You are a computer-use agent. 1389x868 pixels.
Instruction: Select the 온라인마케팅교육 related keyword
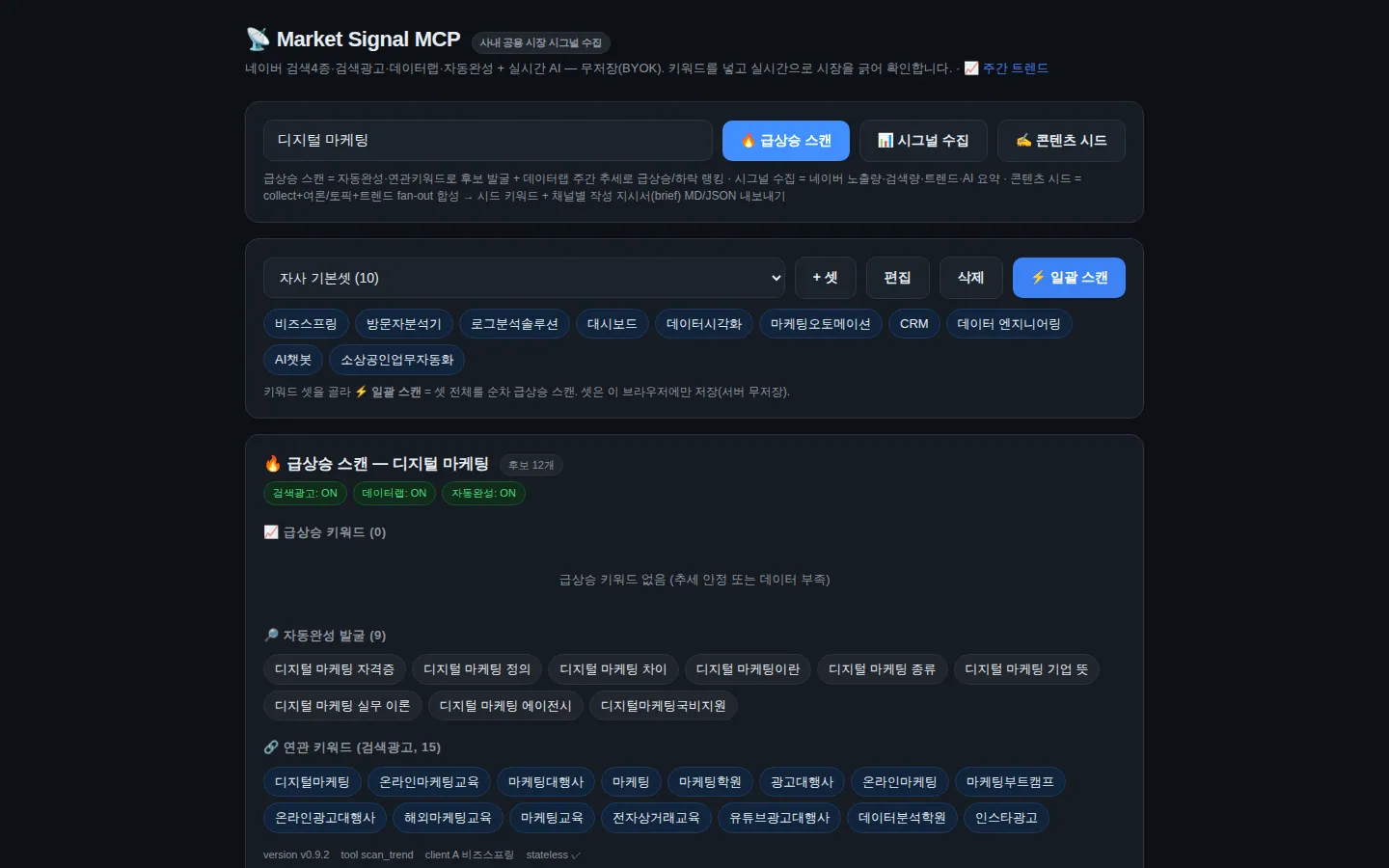(429, 782)
